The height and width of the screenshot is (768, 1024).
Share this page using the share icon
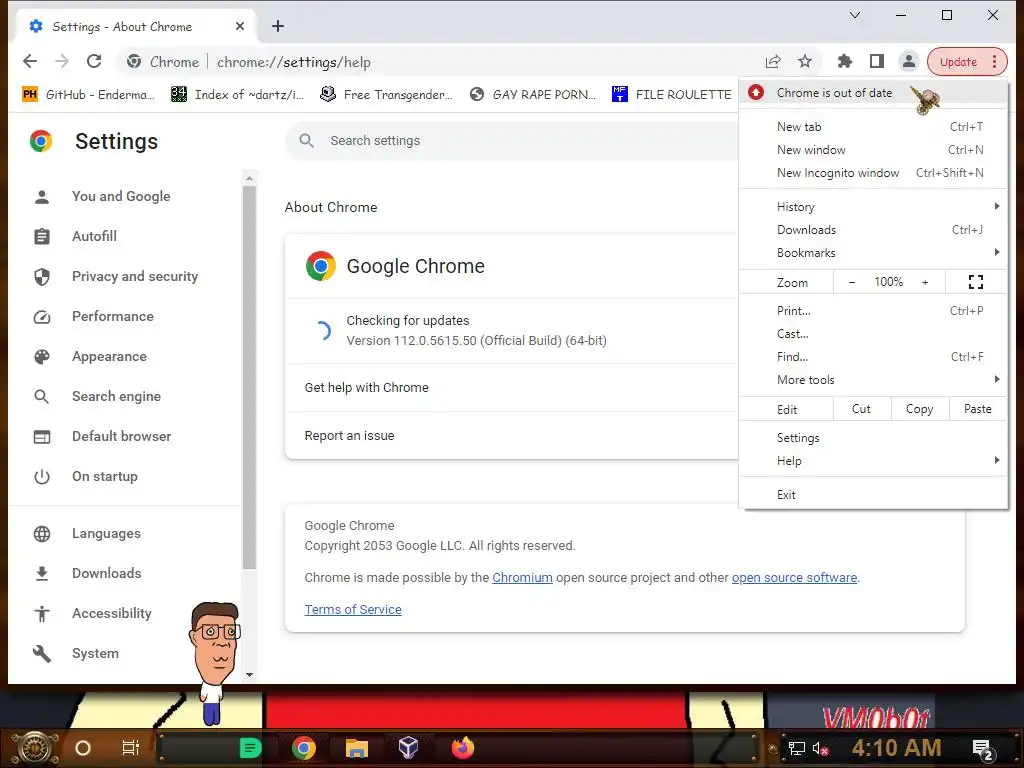pyautogui.click(x=773, y=61)
